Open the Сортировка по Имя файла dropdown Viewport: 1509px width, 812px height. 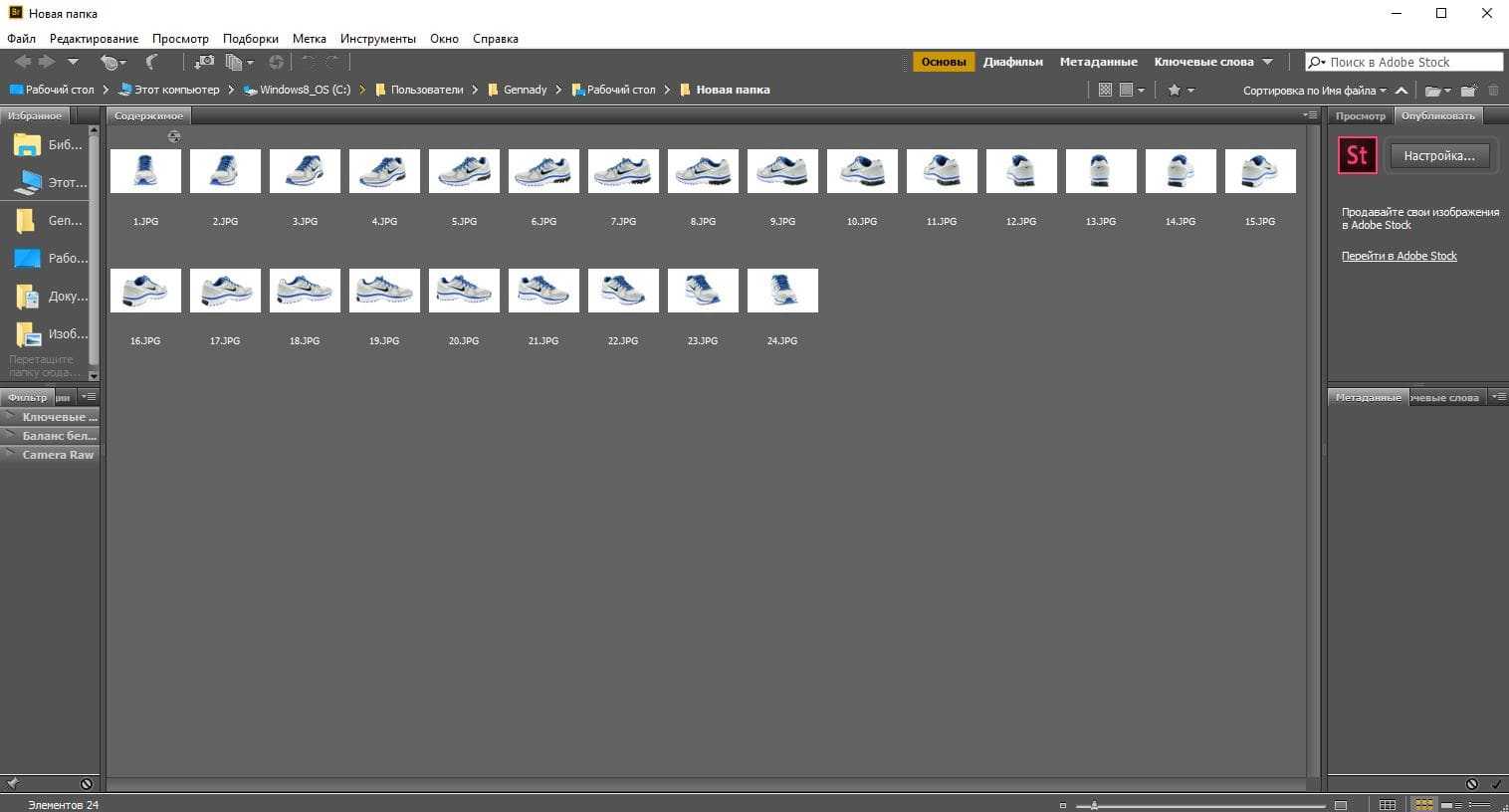coord(1314,91)
